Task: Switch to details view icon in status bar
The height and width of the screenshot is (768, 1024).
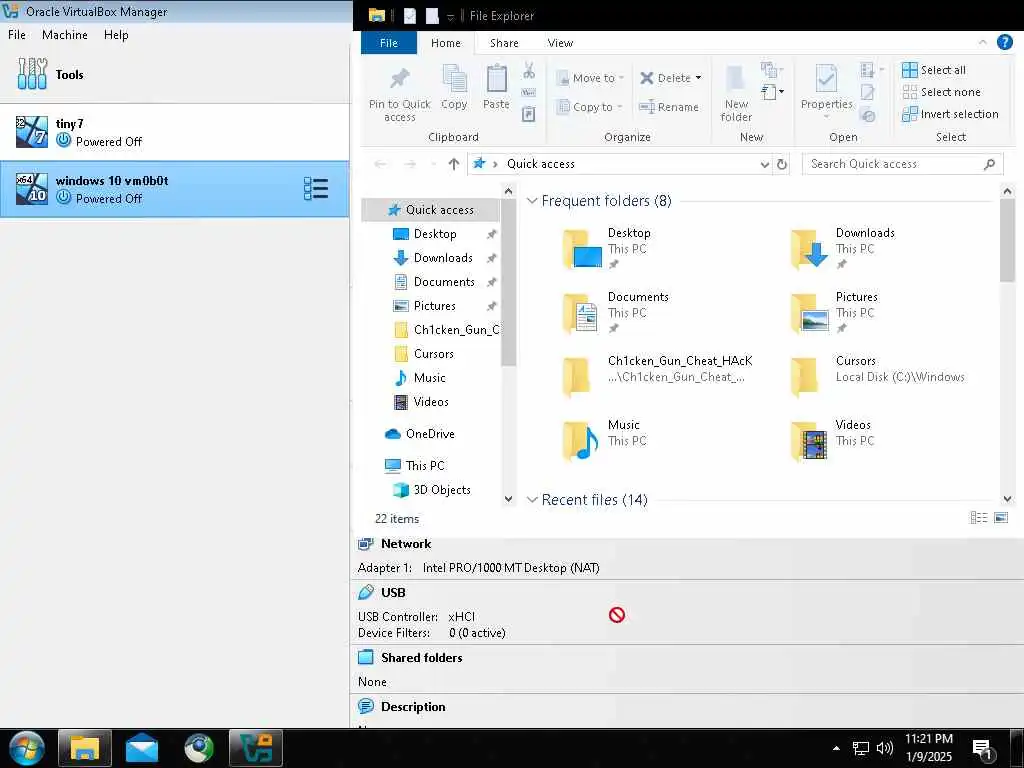Action: [978, 518]
